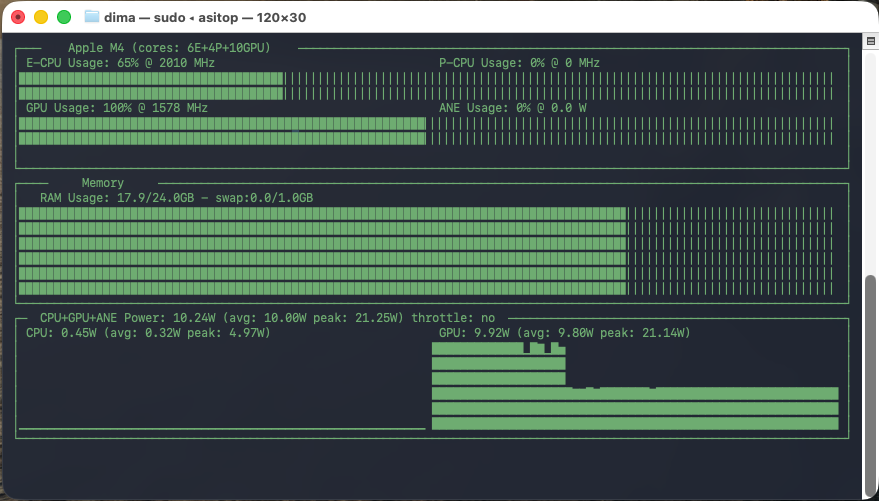Click the green RAM usage bar
This screenshot has height=501, width=879.
(x=322, y=251)
